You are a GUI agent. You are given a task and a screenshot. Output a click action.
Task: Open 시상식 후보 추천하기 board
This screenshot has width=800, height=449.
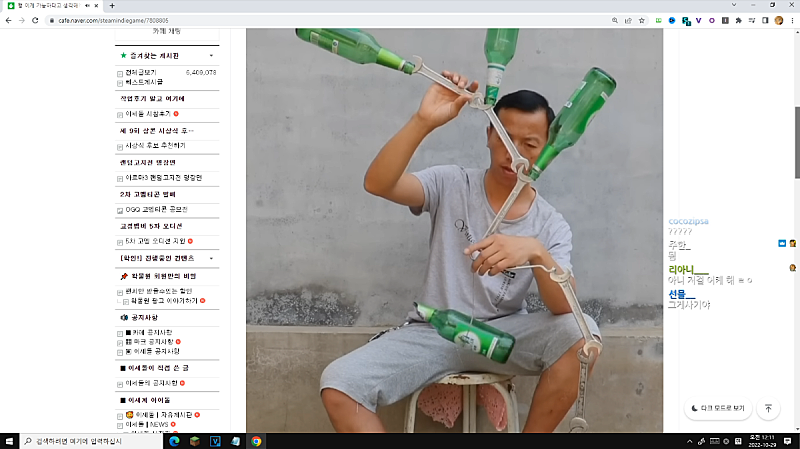155,145
